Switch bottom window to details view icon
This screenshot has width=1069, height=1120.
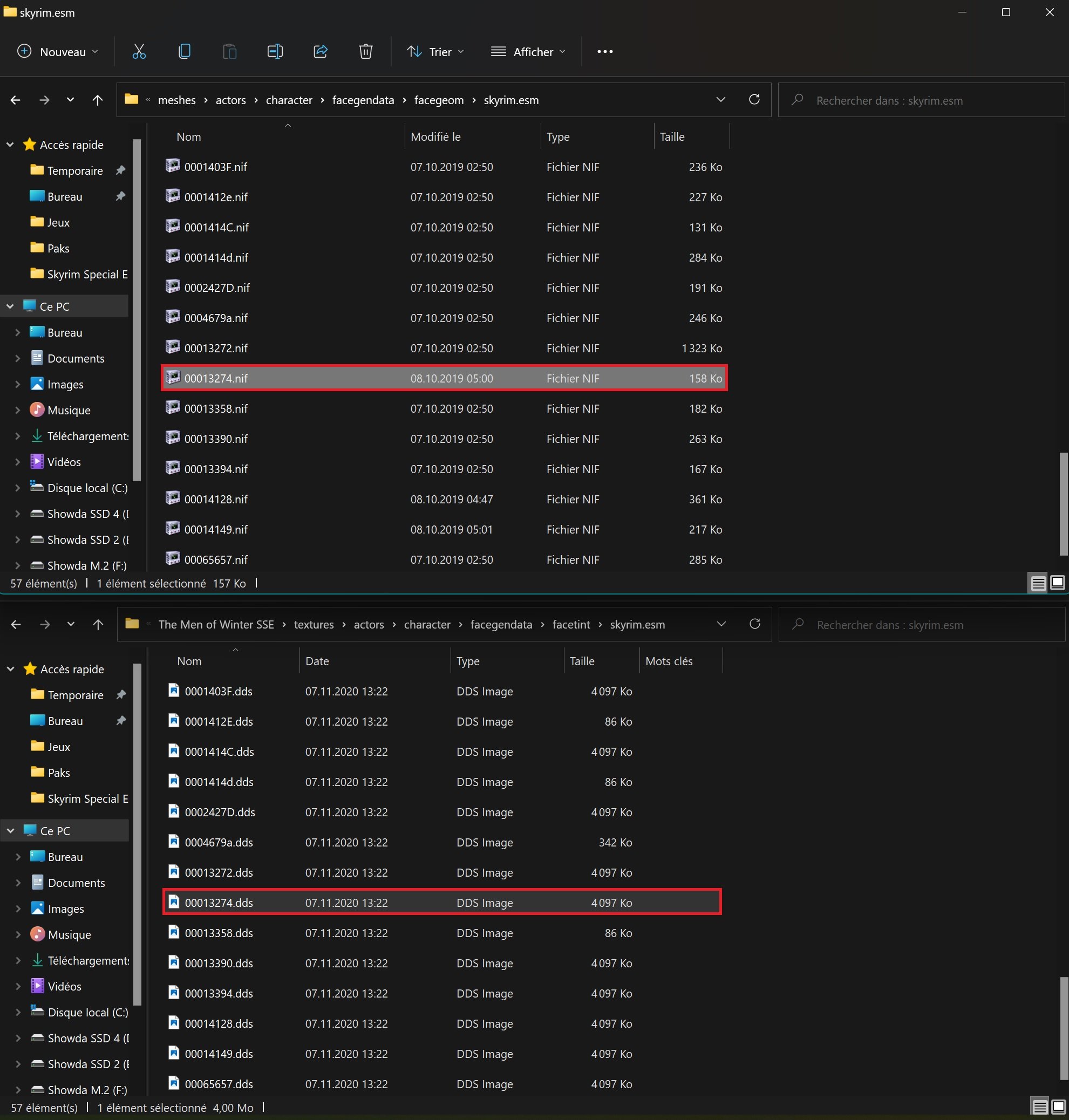1039,1107
